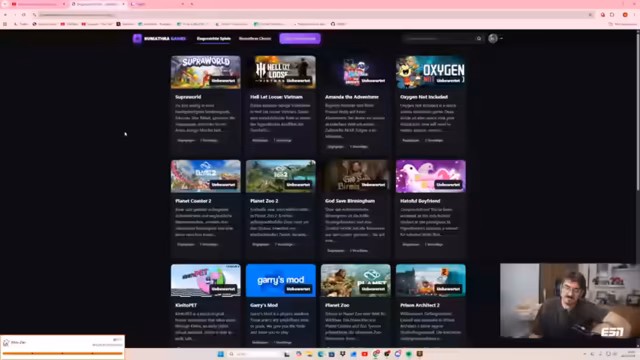
Task: Click the GitHub bookmark in bookmarks bar
Action: click(x=338, y=24)
